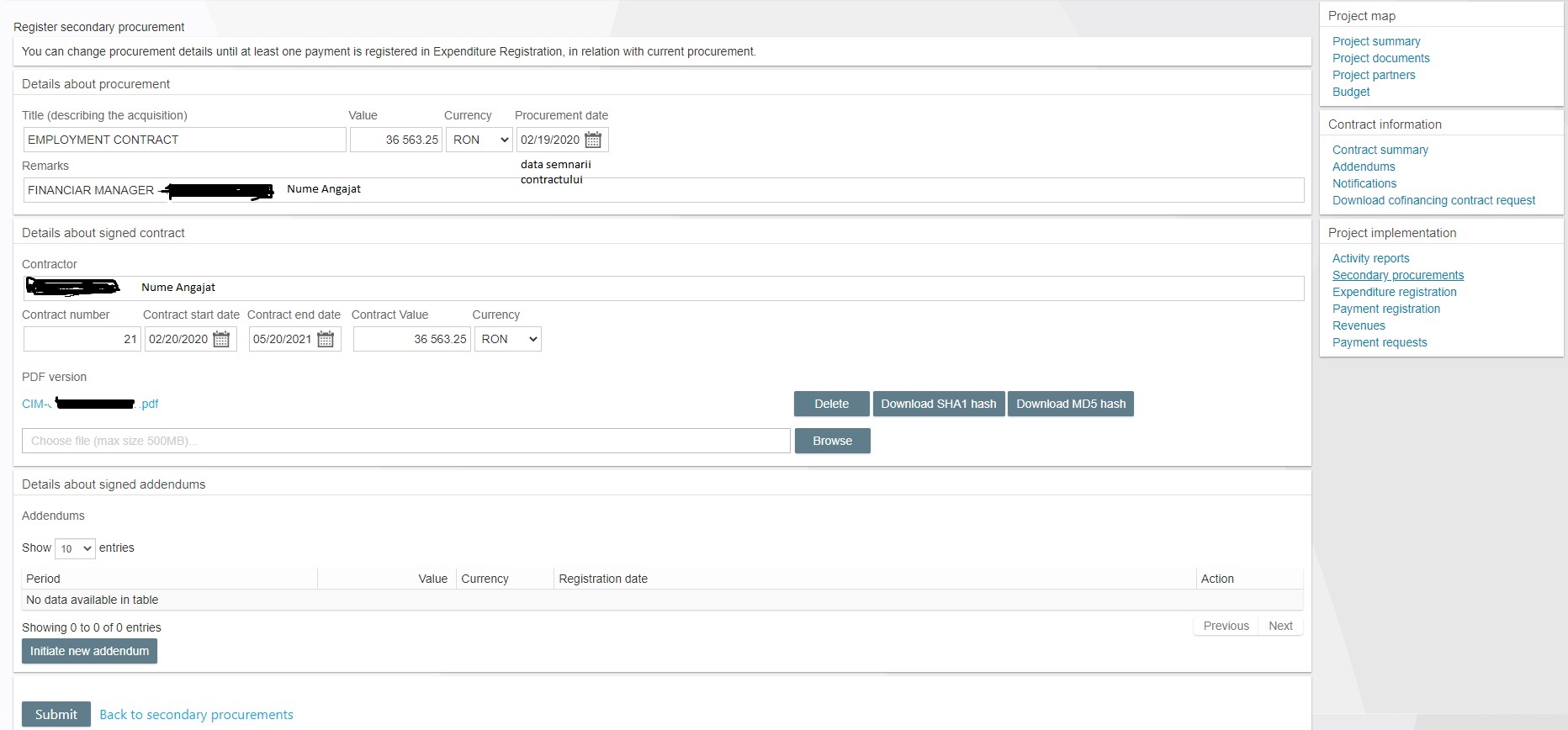
Task: Browse for a file to upload
Action: (832, 442)
